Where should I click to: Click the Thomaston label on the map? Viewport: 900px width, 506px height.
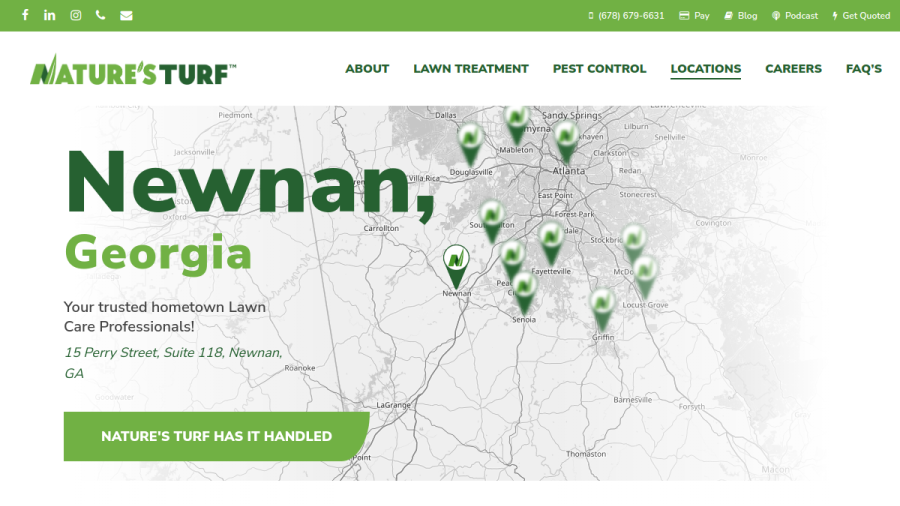(586, 454)
